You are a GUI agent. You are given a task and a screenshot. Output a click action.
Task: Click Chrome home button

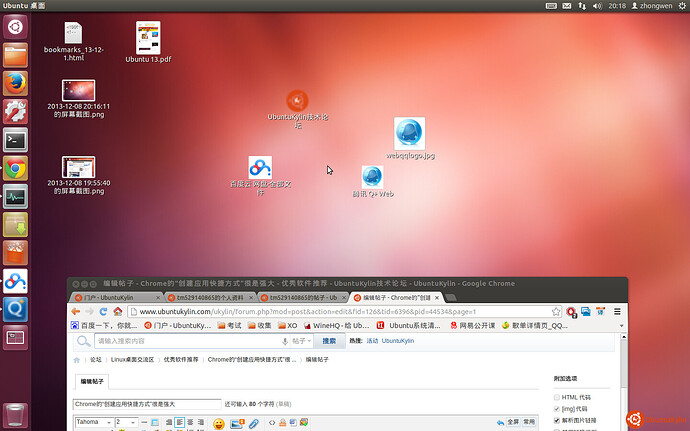click(x=117, y=312)
